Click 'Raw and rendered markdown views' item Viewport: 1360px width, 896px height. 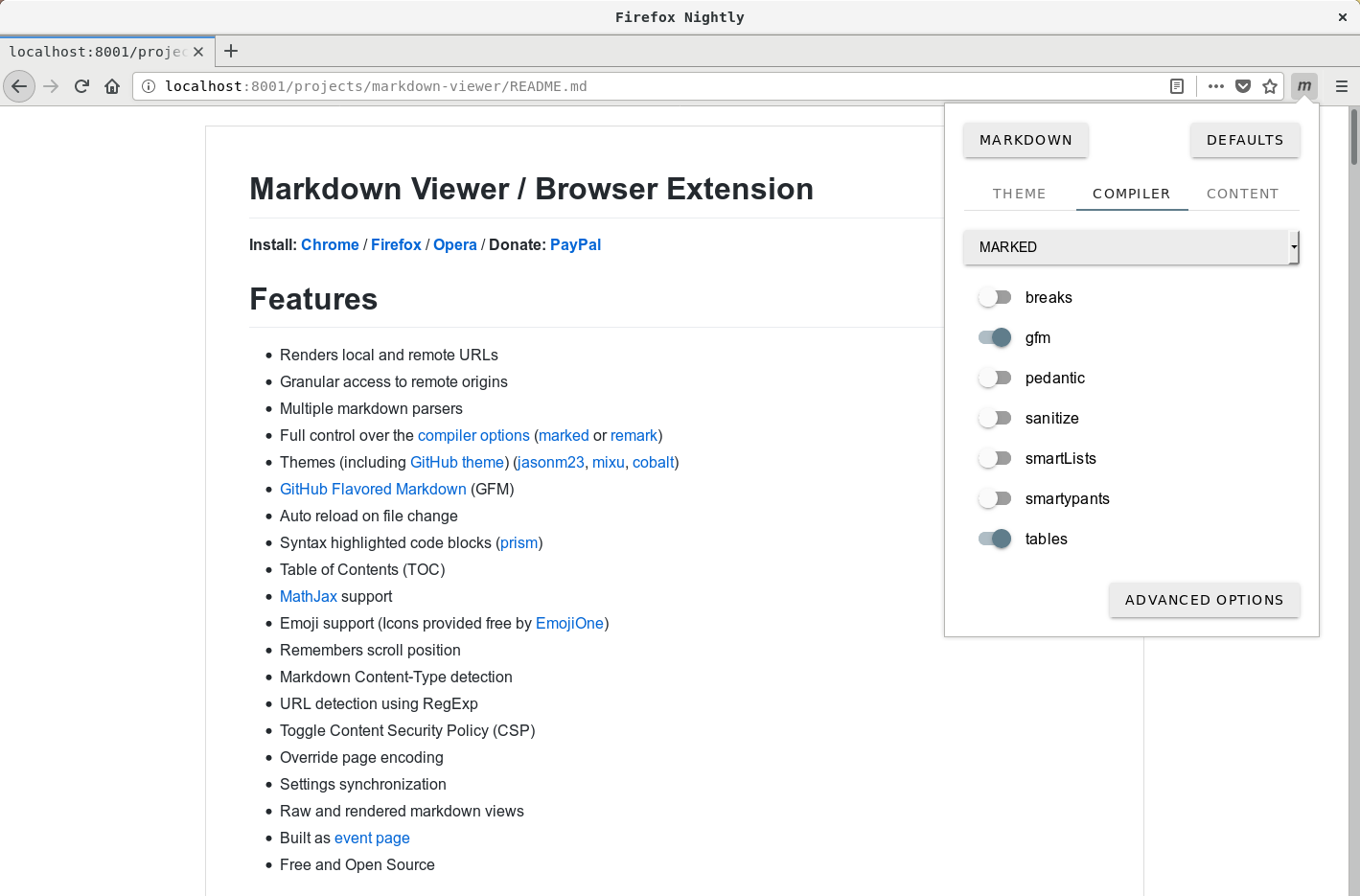click(402, 811)
